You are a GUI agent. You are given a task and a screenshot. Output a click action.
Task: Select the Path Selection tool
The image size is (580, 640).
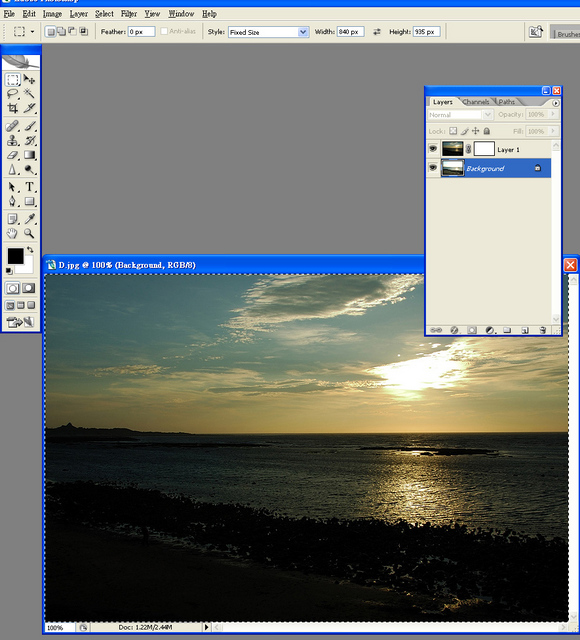(13, 187)
